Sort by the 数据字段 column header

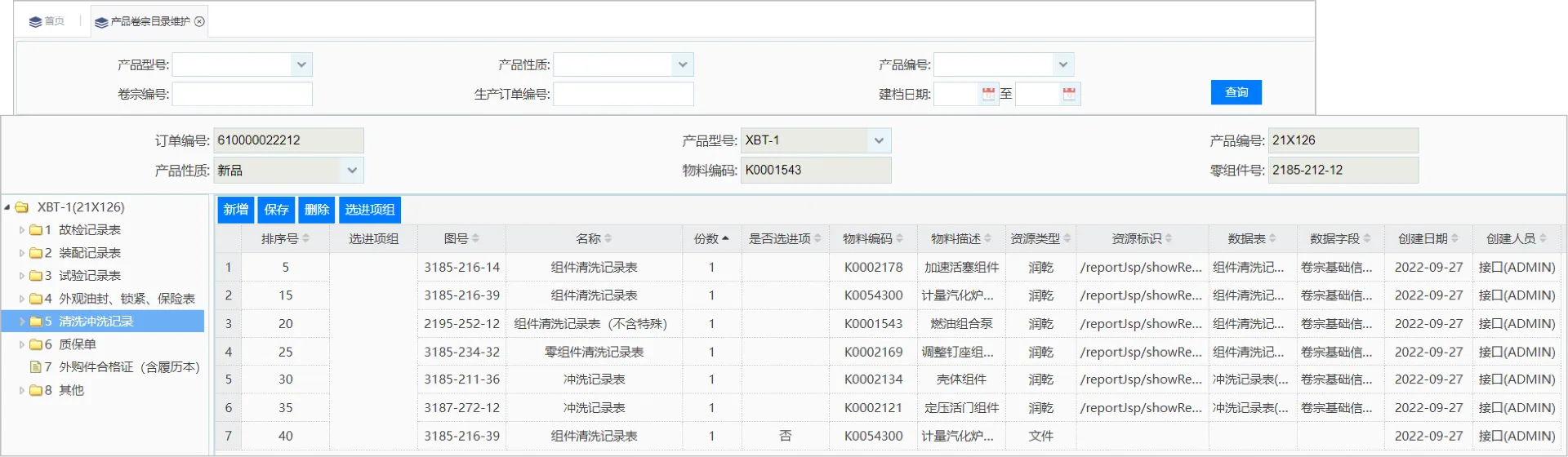(x=1340, y=238)
